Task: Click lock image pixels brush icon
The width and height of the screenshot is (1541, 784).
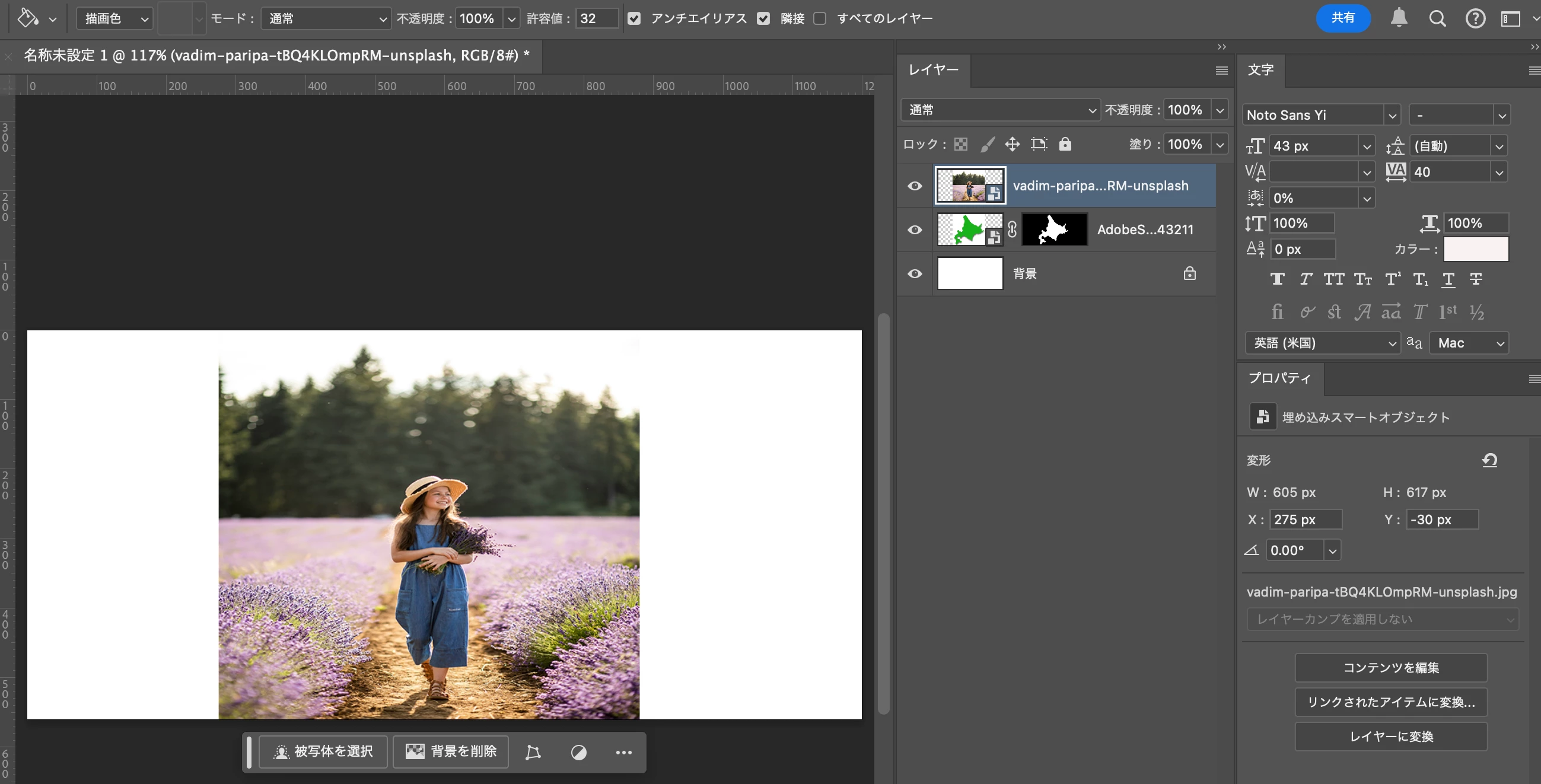Action: click(987, 144)
